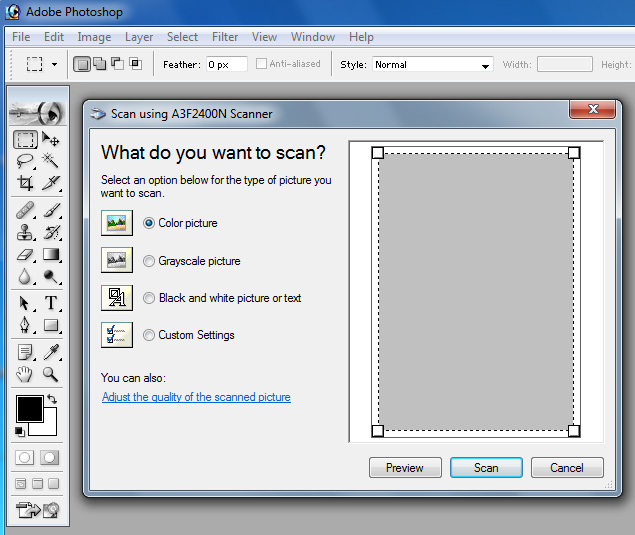Click the Cancel button
The width and height of the screenshot is (635, 535).
tap(567, 468)
